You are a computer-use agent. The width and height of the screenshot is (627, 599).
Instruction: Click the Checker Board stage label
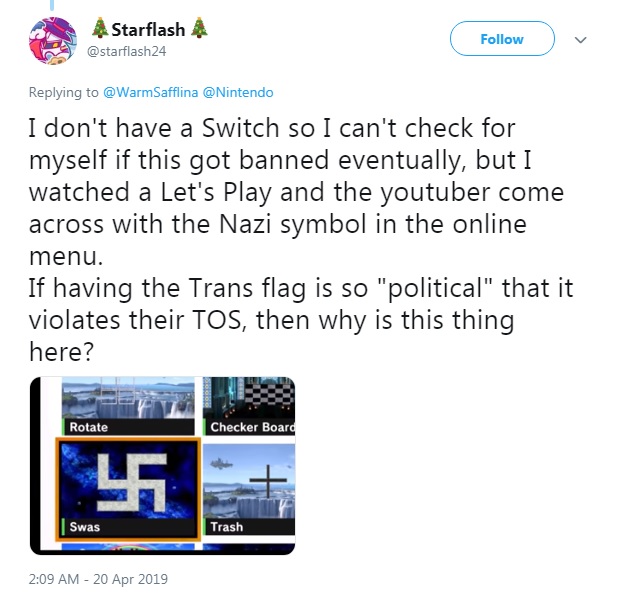(252, 427)
